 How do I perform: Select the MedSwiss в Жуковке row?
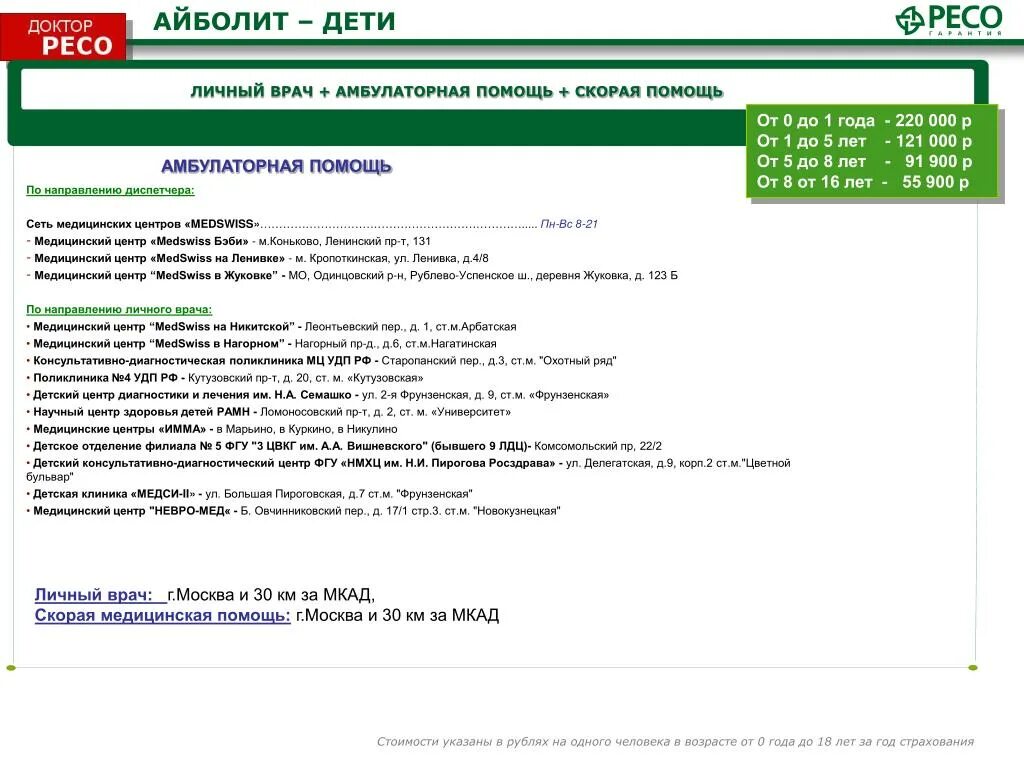coord(352,276)
